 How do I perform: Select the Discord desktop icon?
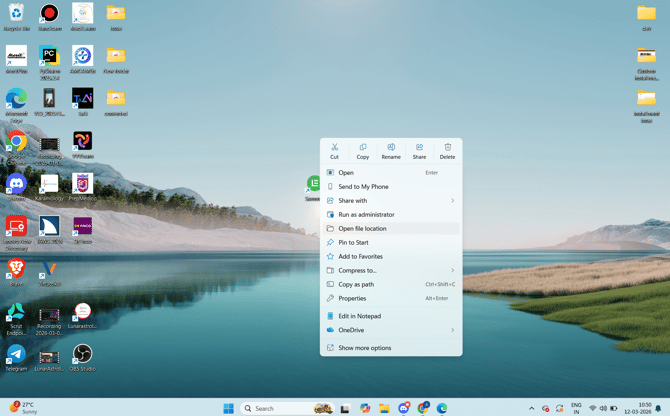click(x=16, y=184)
